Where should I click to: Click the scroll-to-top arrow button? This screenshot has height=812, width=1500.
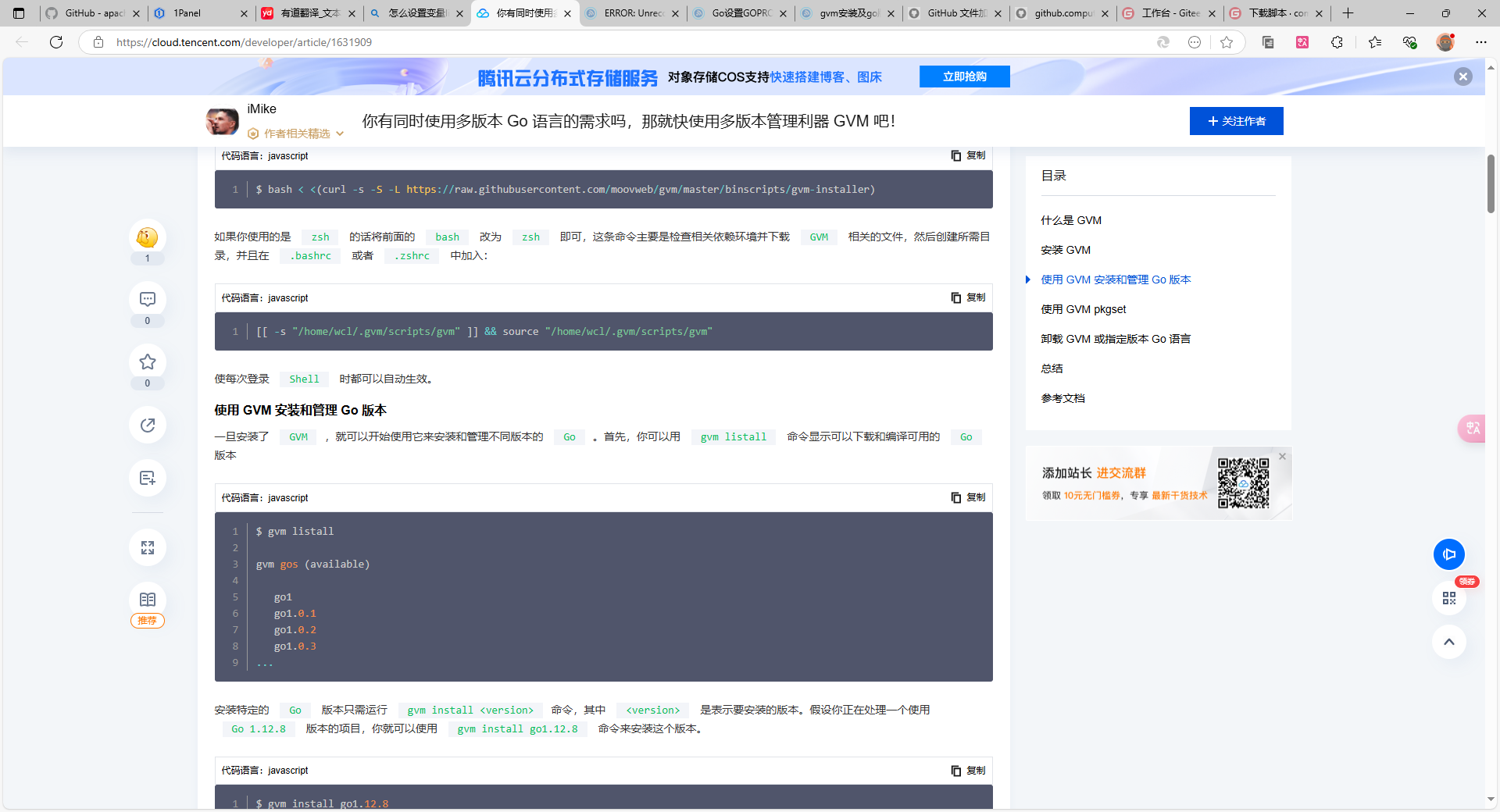pos(1448,642)
